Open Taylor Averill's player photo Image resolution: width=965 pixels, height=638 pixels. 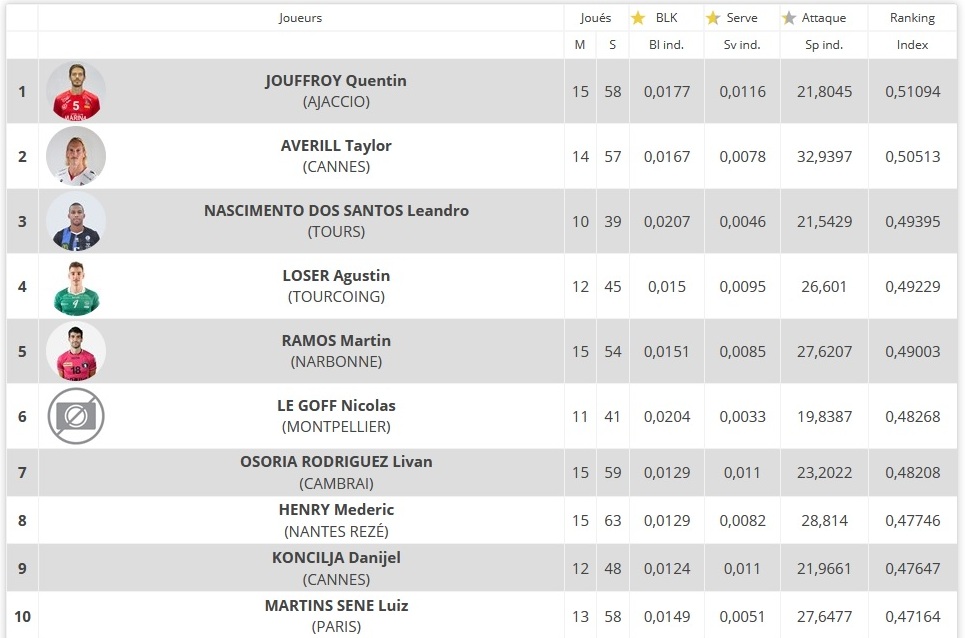[76, 156]
